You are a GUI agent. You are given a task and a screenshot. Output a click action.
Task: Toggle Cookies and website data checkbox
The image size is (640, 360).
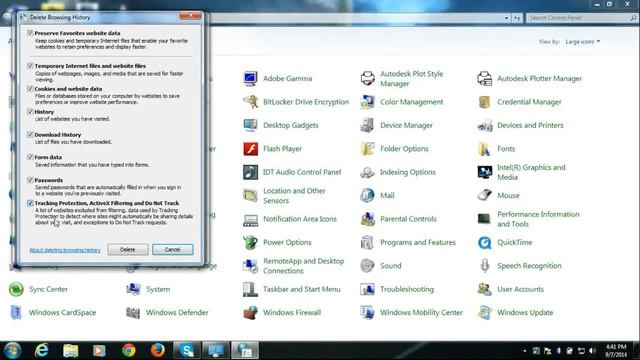(x=30, y=89)
